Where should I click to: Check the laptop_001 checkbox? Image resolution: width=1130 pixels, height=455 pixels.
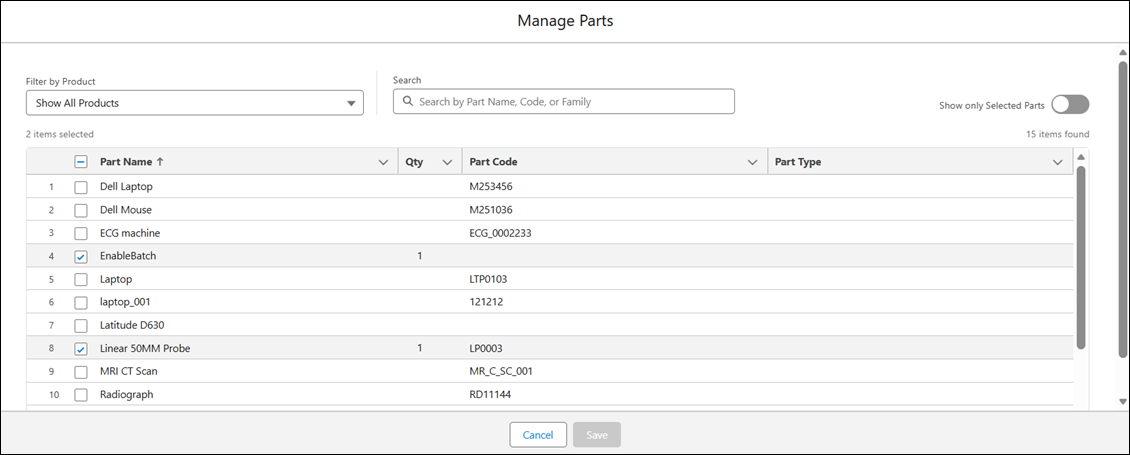coord(81,302)
